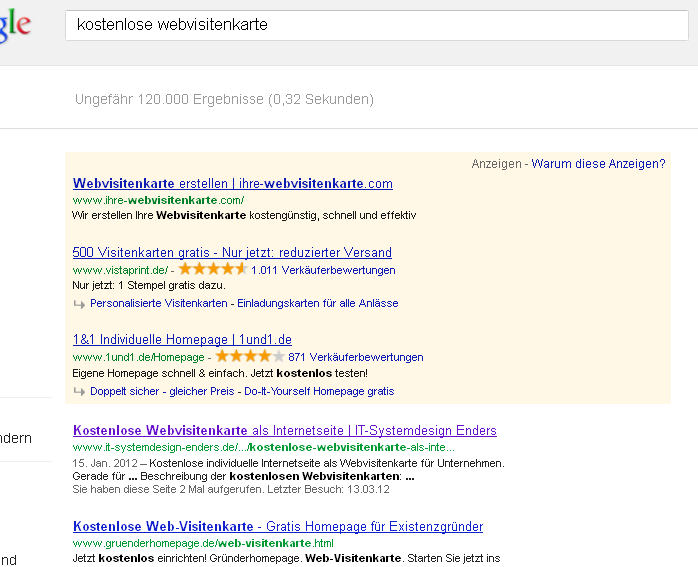Open 'Personalisierte Visitenkarten' sitelink

coord(158,304)
